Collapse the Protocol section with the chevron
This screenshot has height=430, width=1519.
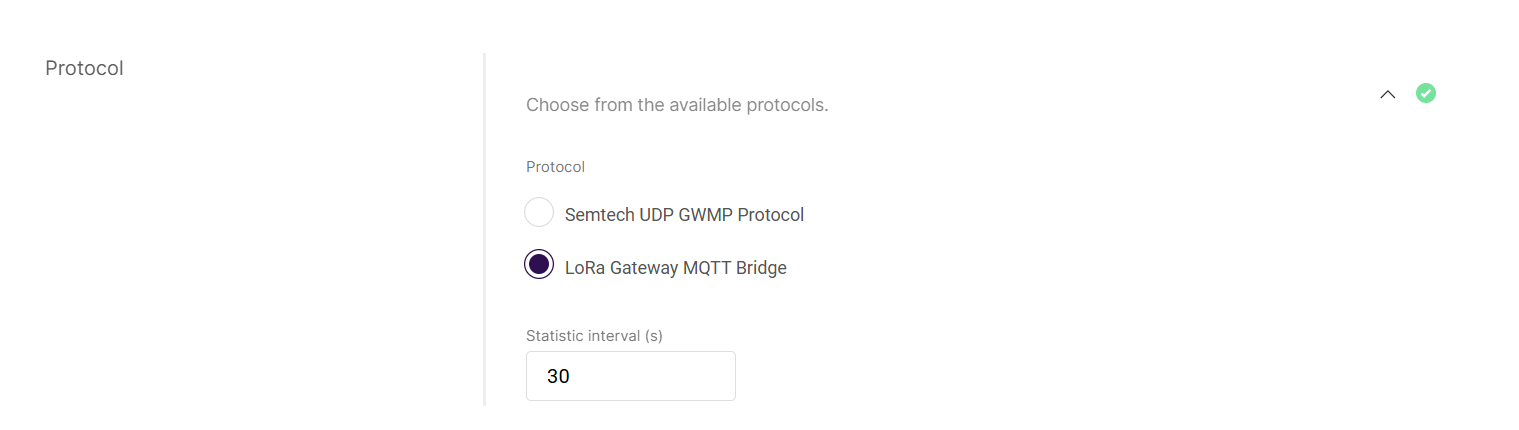click(x=1387, y=94)
